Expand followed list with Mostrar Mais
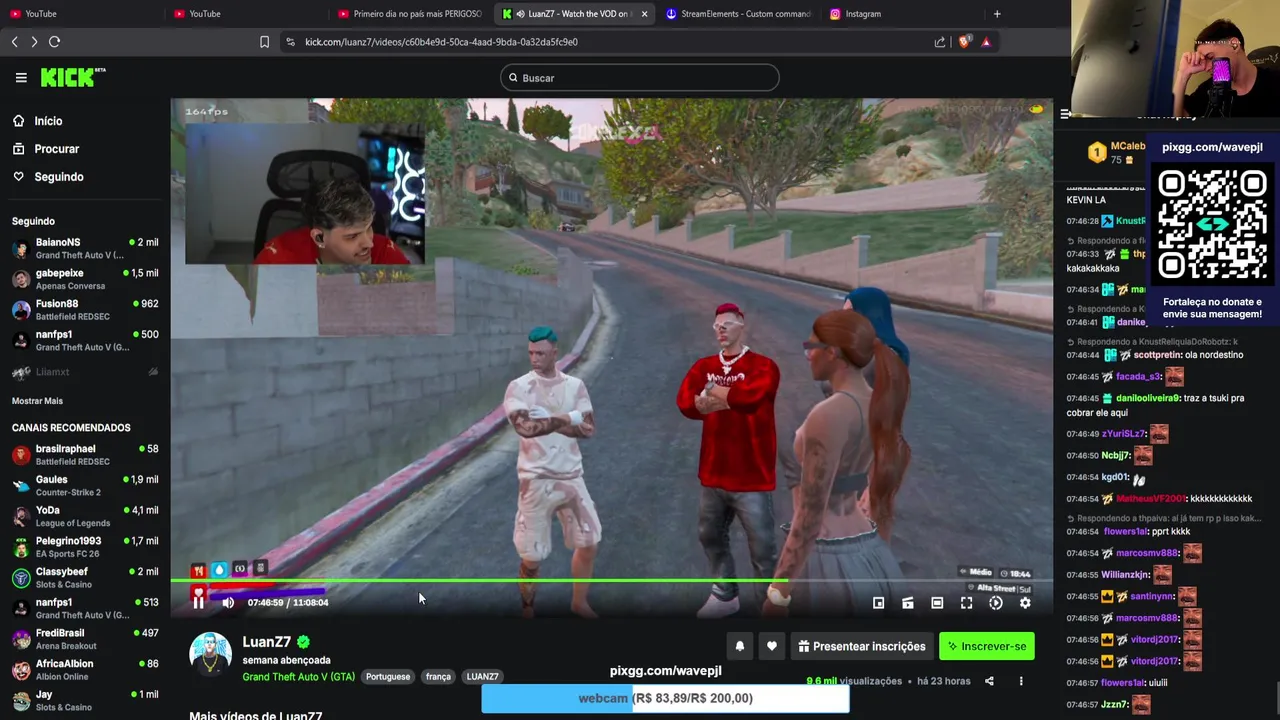This screenshot has width=1280, height=720. click(x=37, y=401)
